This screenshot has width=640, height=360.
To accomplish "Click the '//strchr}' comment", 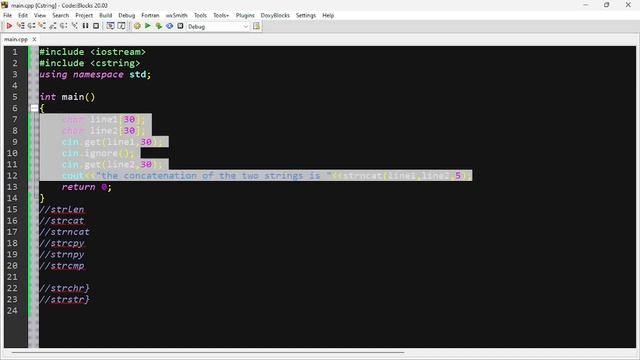I will pos(64,288).
